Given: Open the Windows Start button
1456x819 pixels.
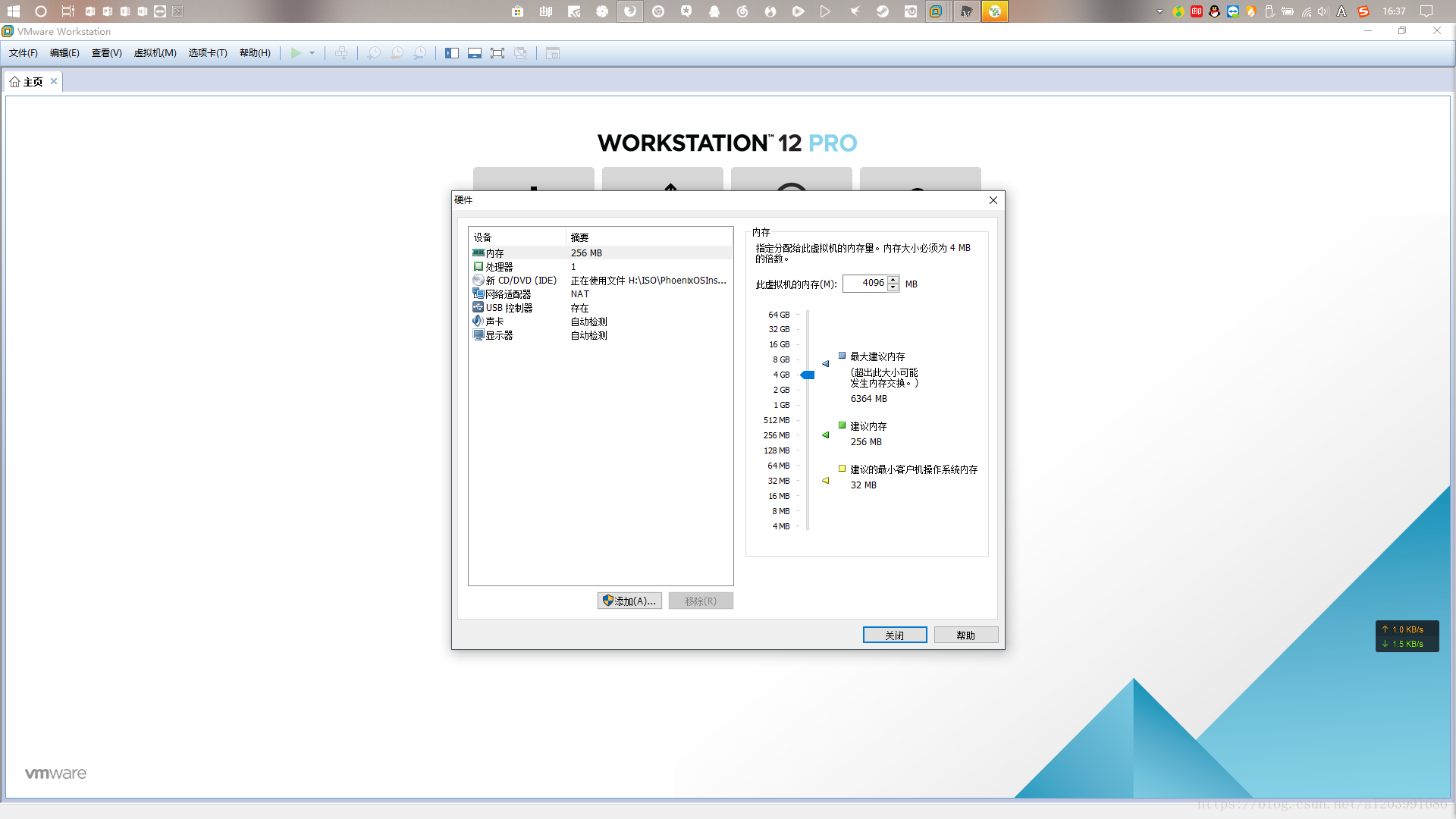Looking at the screenshot, I should [x=14, y=11].
